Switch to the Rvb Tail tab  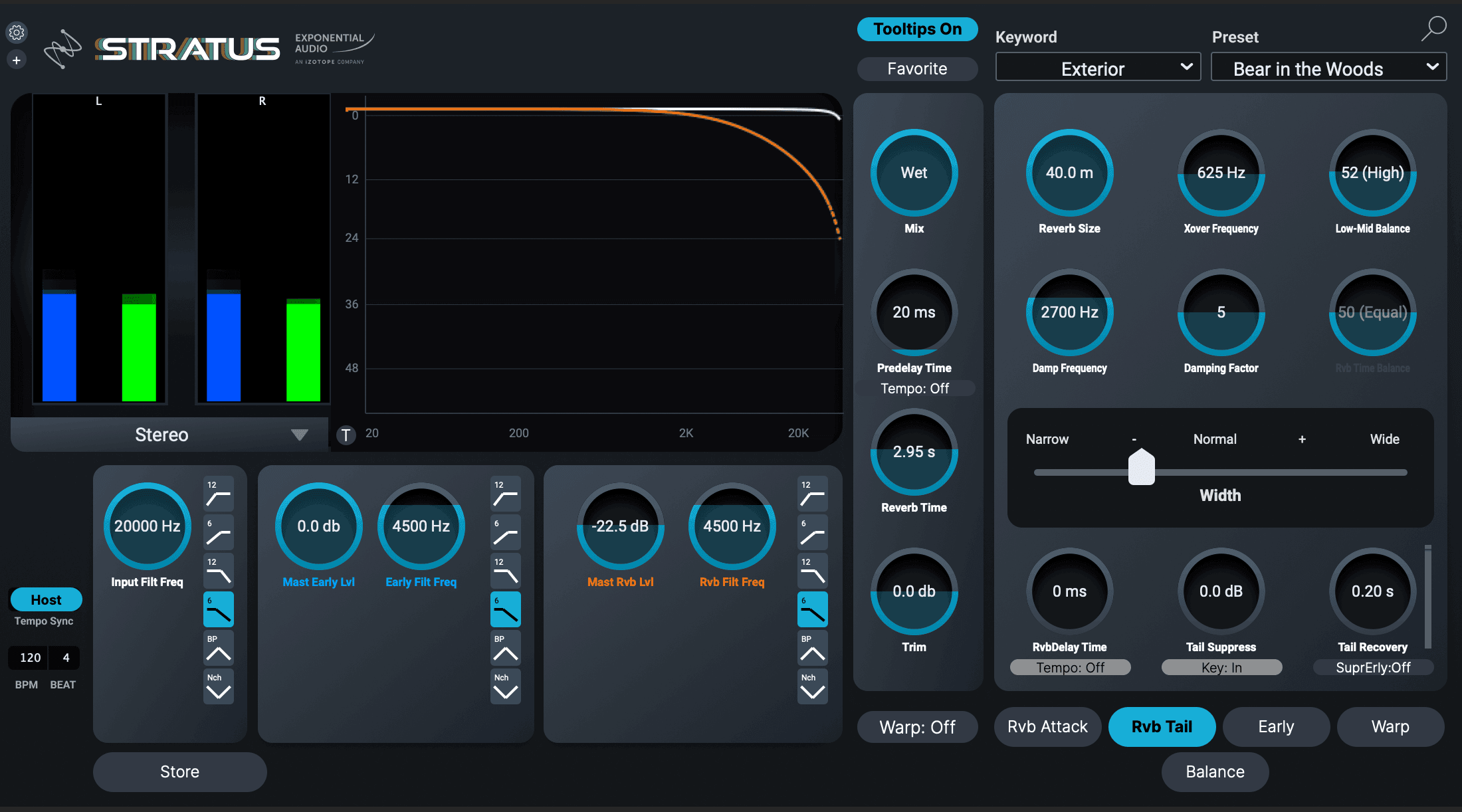(1162, 727)
